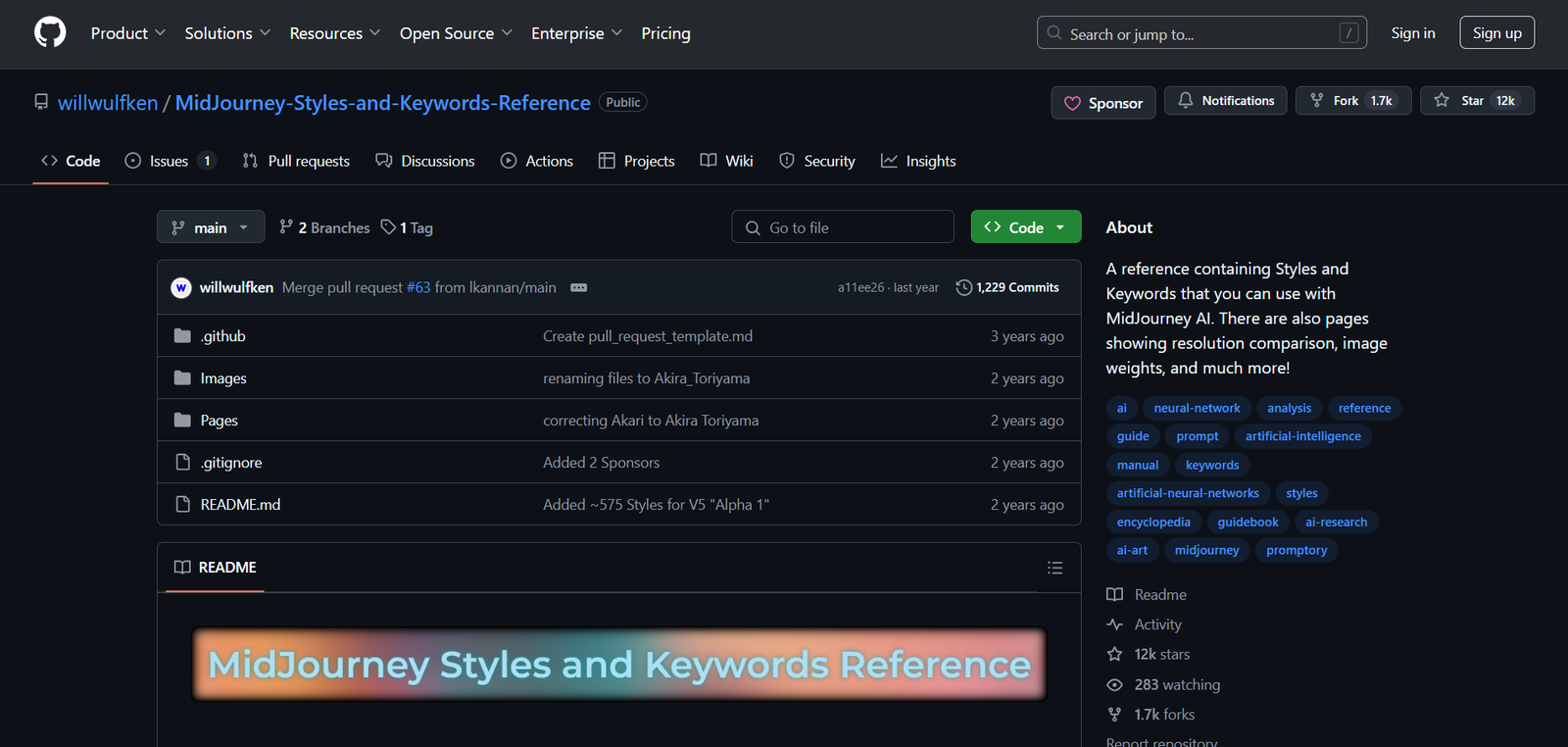Click the willwulfken avatar in commit bar
This screenshot has height=747, width=1568.
tap(181, 287)
